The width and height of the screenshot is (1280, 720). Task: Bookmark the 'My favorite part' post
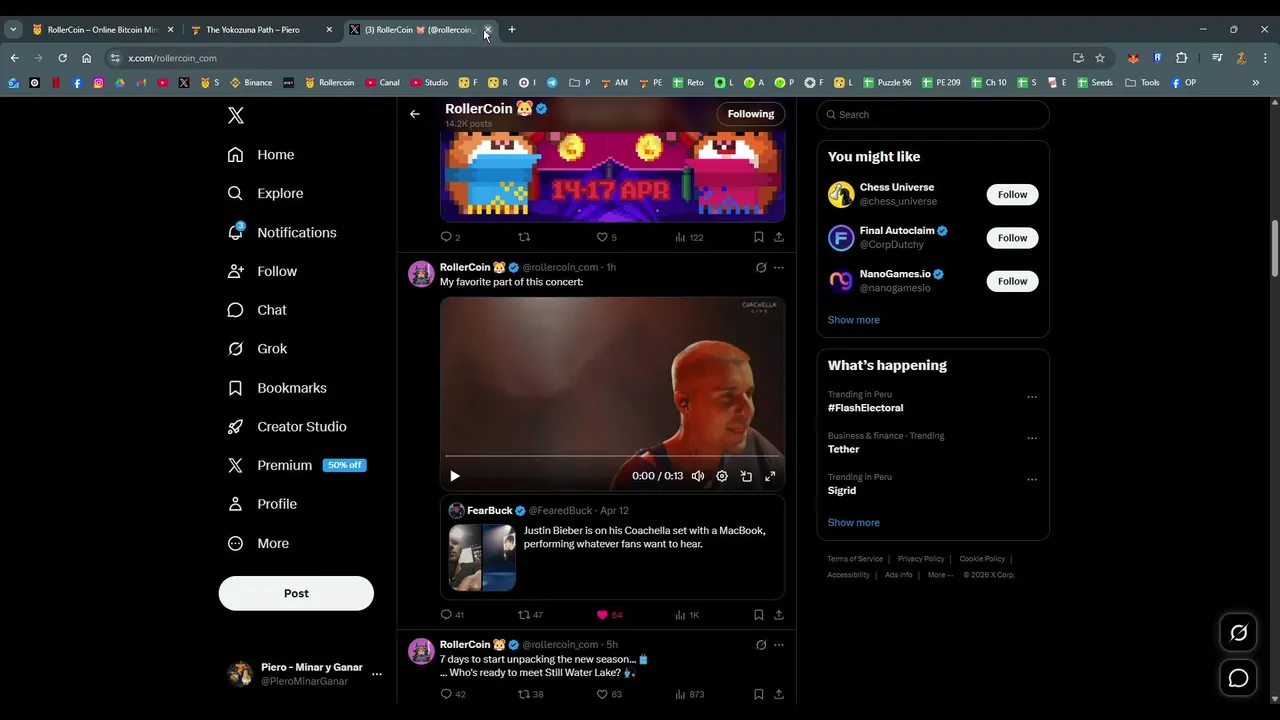tap(758, 615)
